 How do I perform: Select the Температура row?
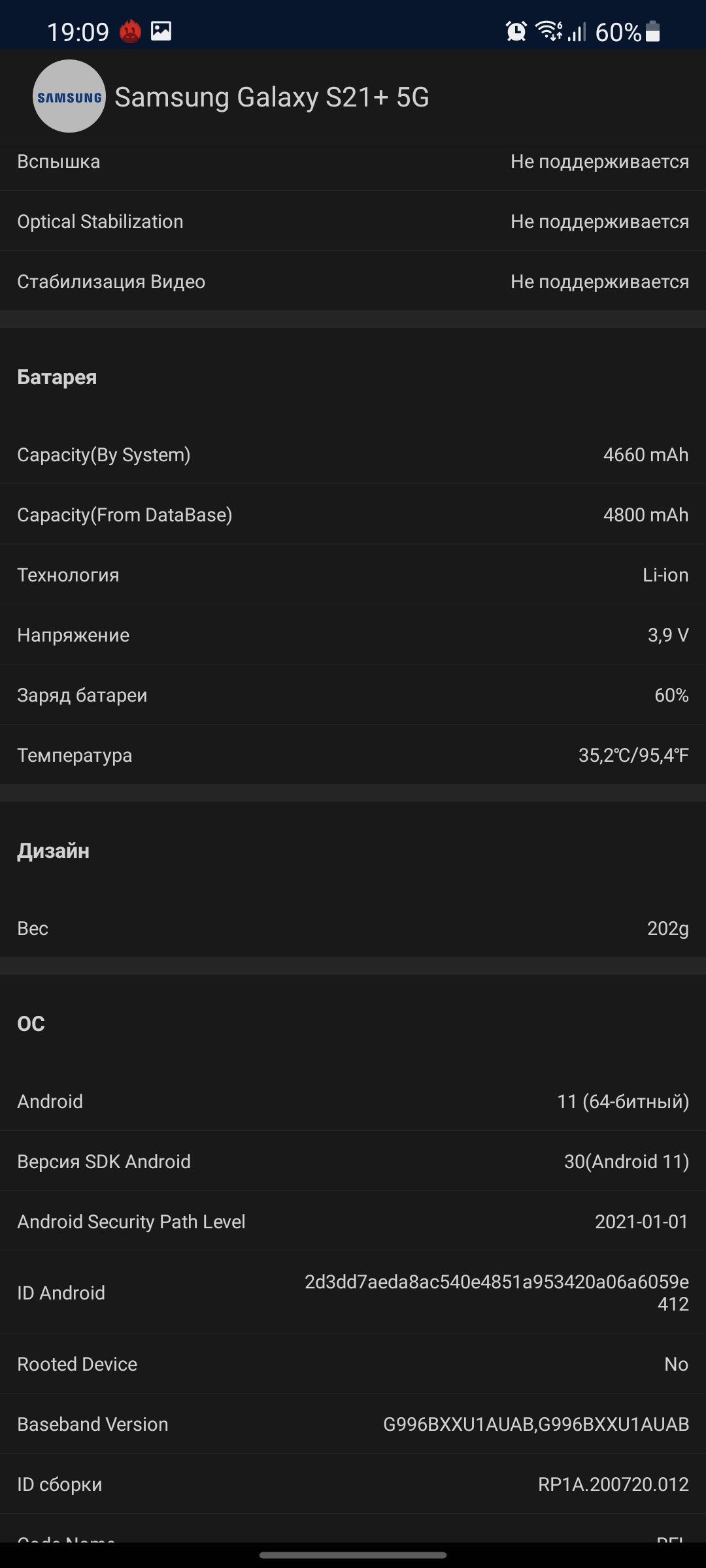353,755
